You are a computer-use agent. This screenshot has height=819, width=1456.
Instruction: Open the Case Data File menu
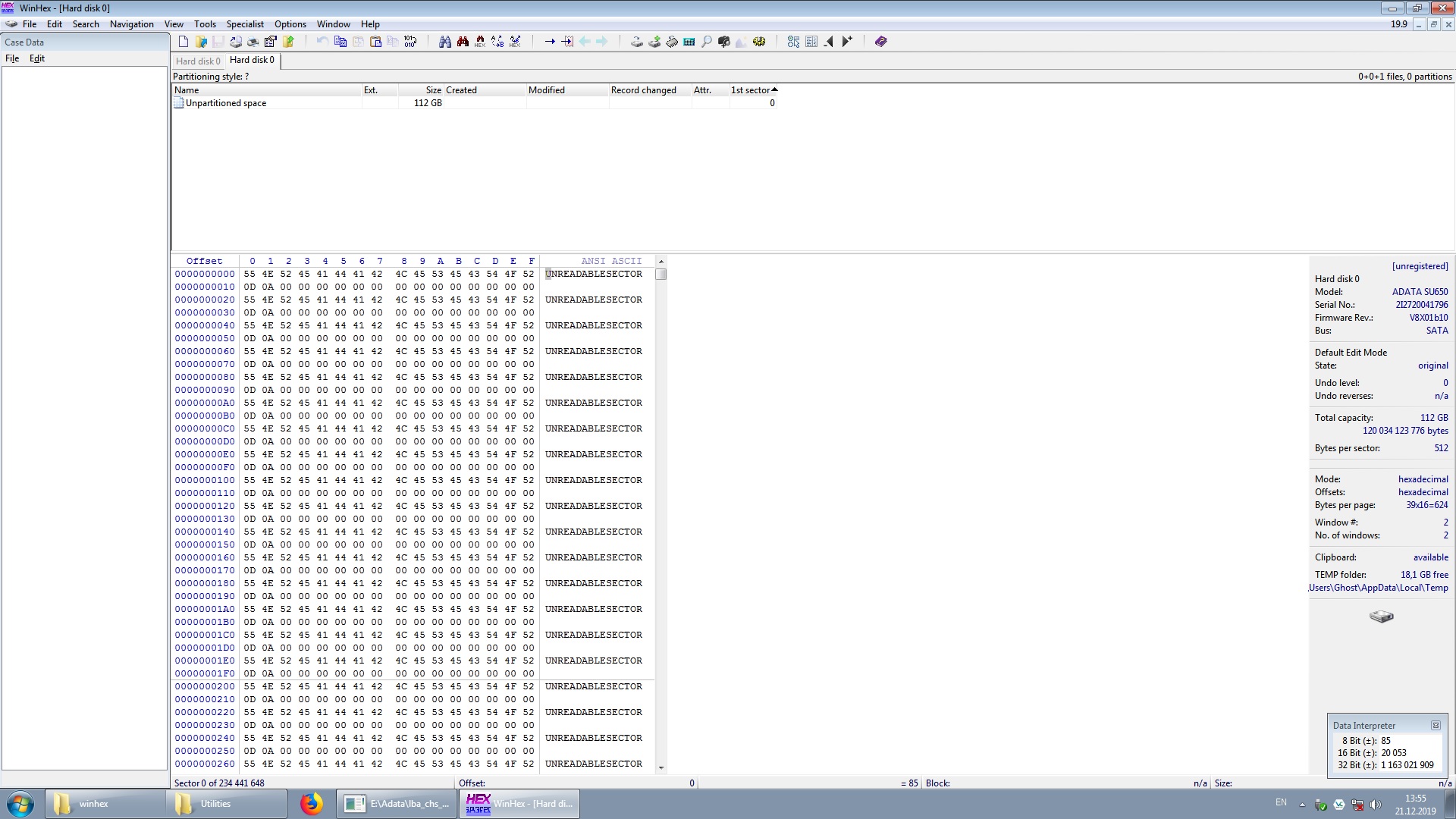(x=12, y=58)
